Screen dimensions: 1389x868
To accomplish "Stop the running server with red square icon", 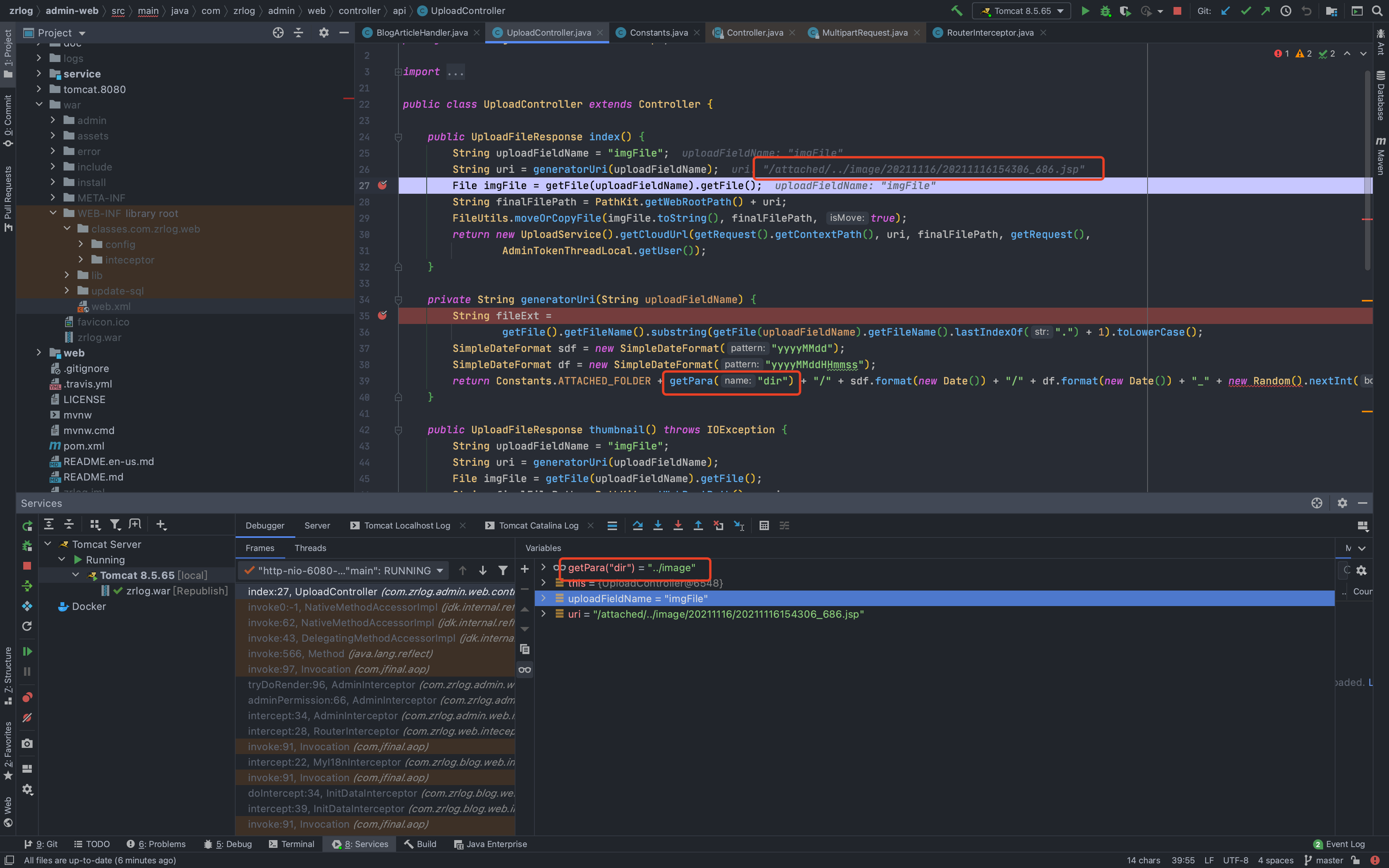I will [x=1177, y=10].
